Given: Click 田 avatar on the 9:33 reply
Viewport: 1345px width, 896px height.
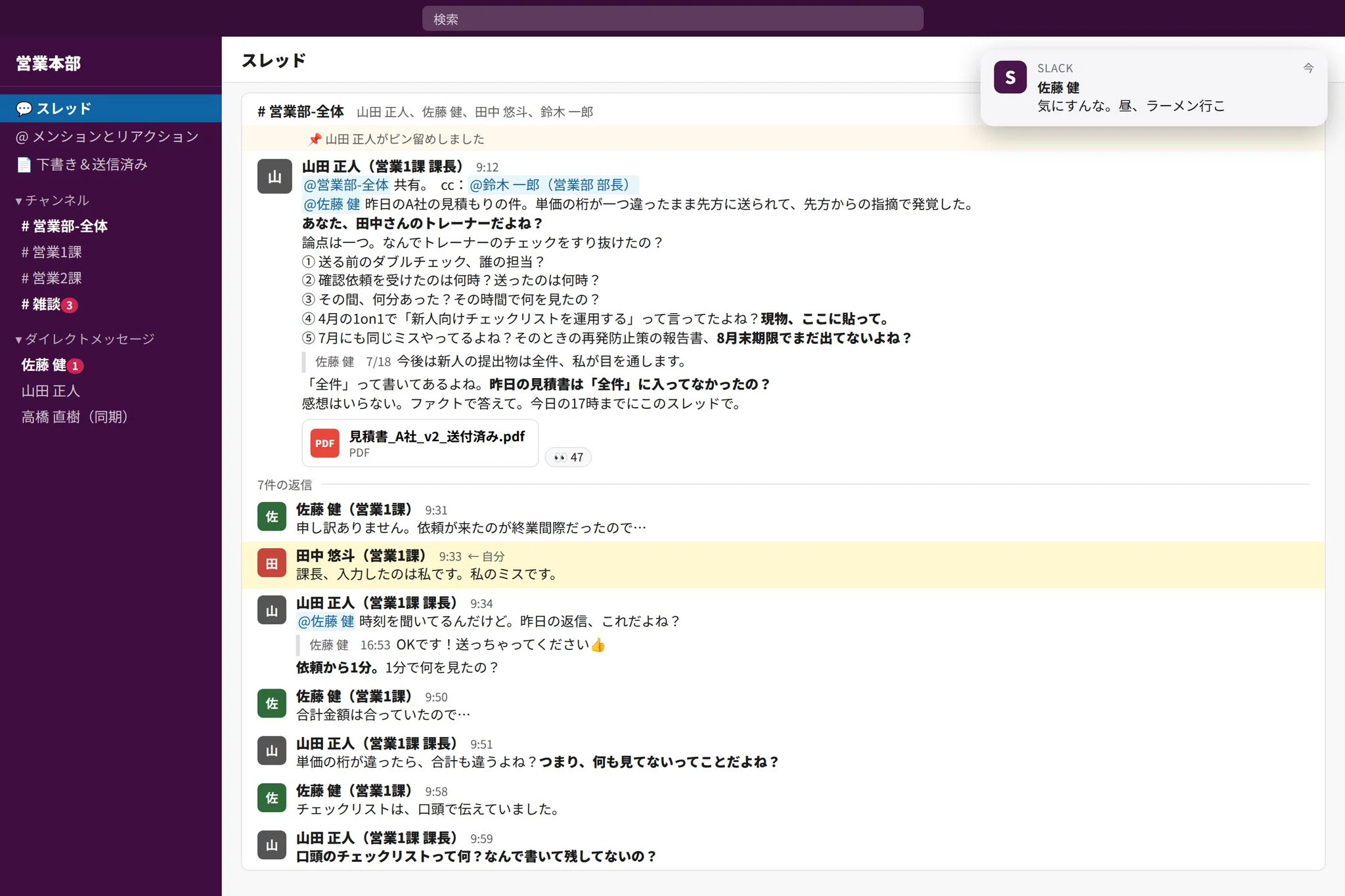Looking at the screenshot, I should tap(271, 564).
